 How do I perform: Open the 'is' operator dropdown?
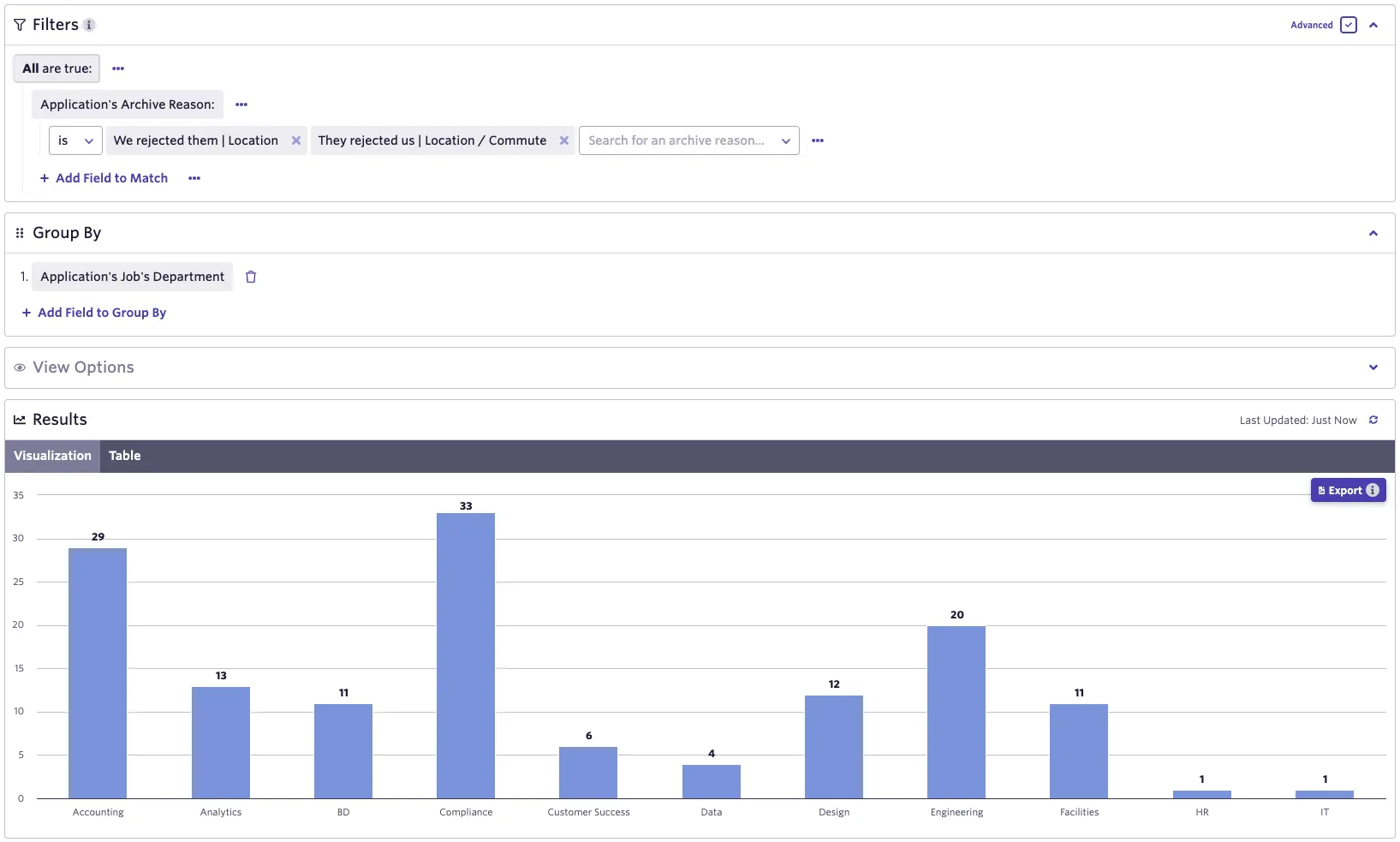coord(75,140)
